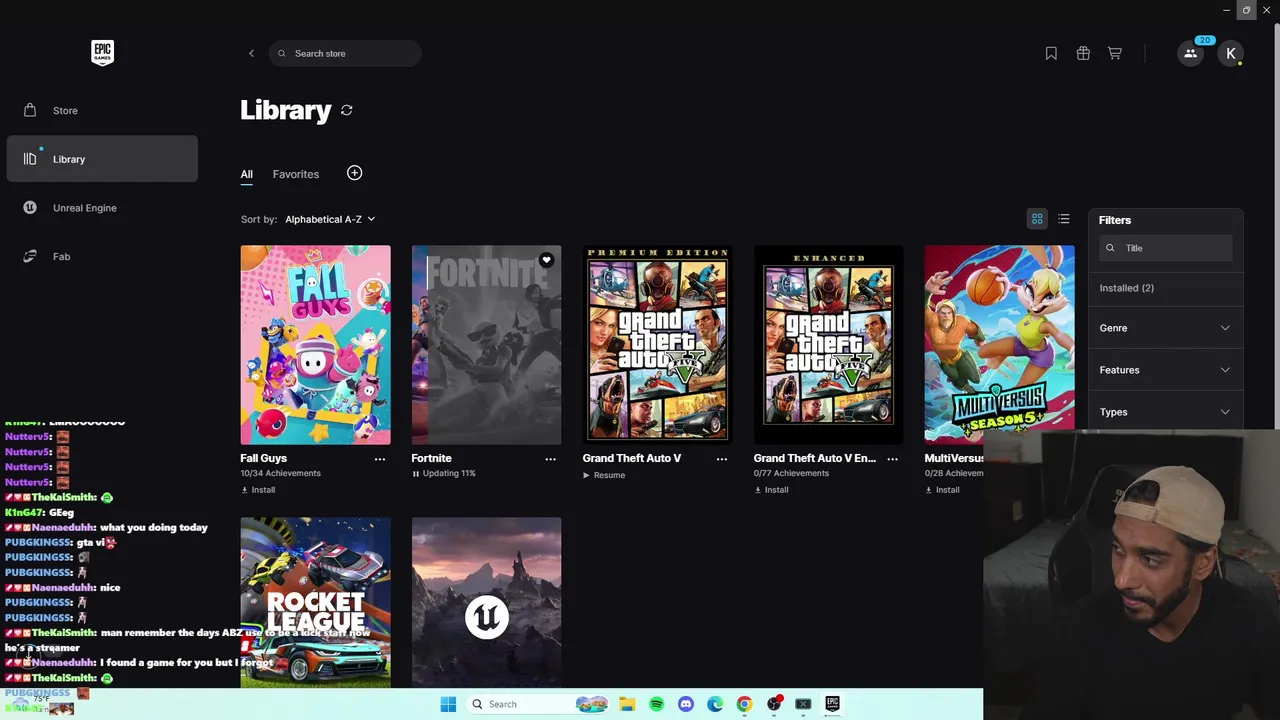Open the K profile avatar menu

point(1231,53)
